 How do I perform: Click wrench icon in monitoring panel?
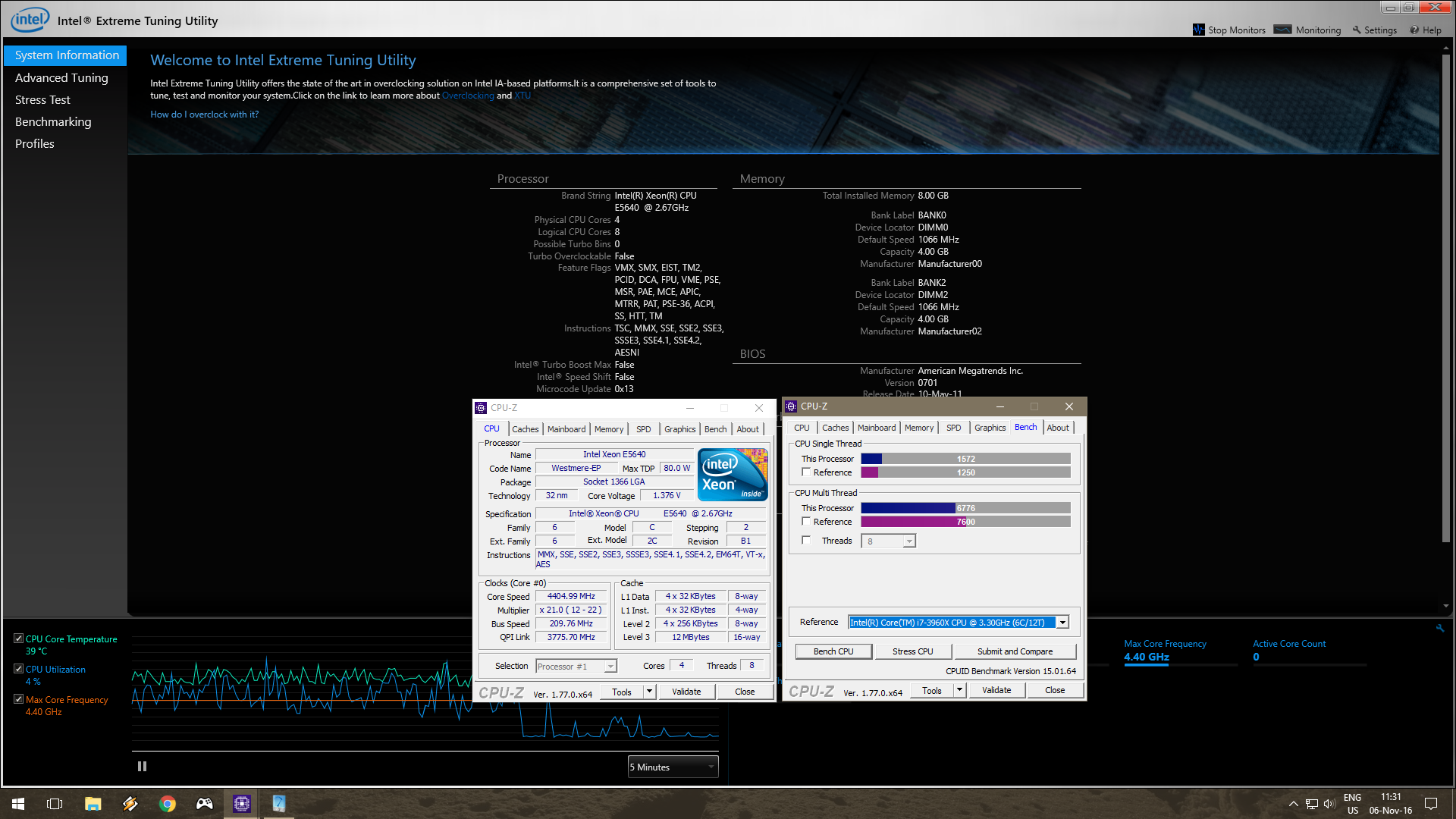tap(1440, 628)
